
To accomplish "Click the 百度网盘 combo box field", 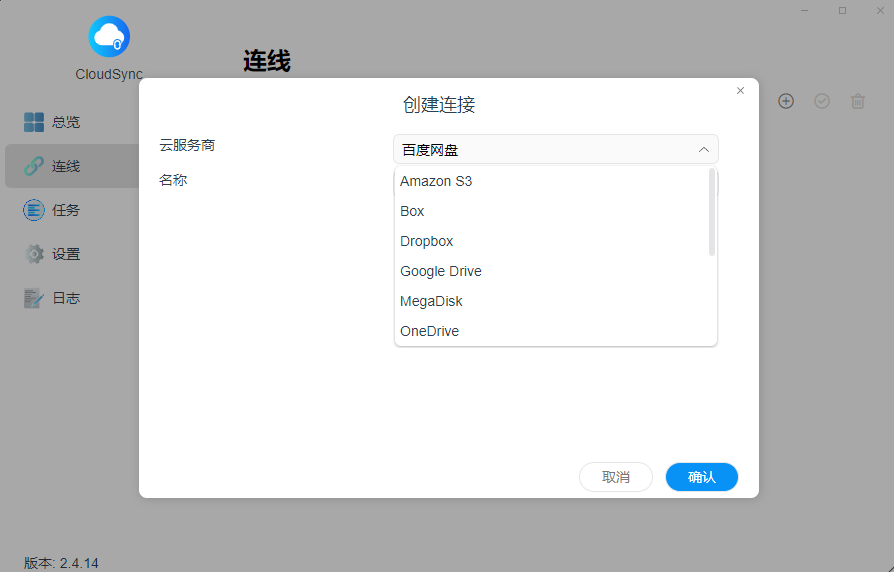I will (540, 150).
